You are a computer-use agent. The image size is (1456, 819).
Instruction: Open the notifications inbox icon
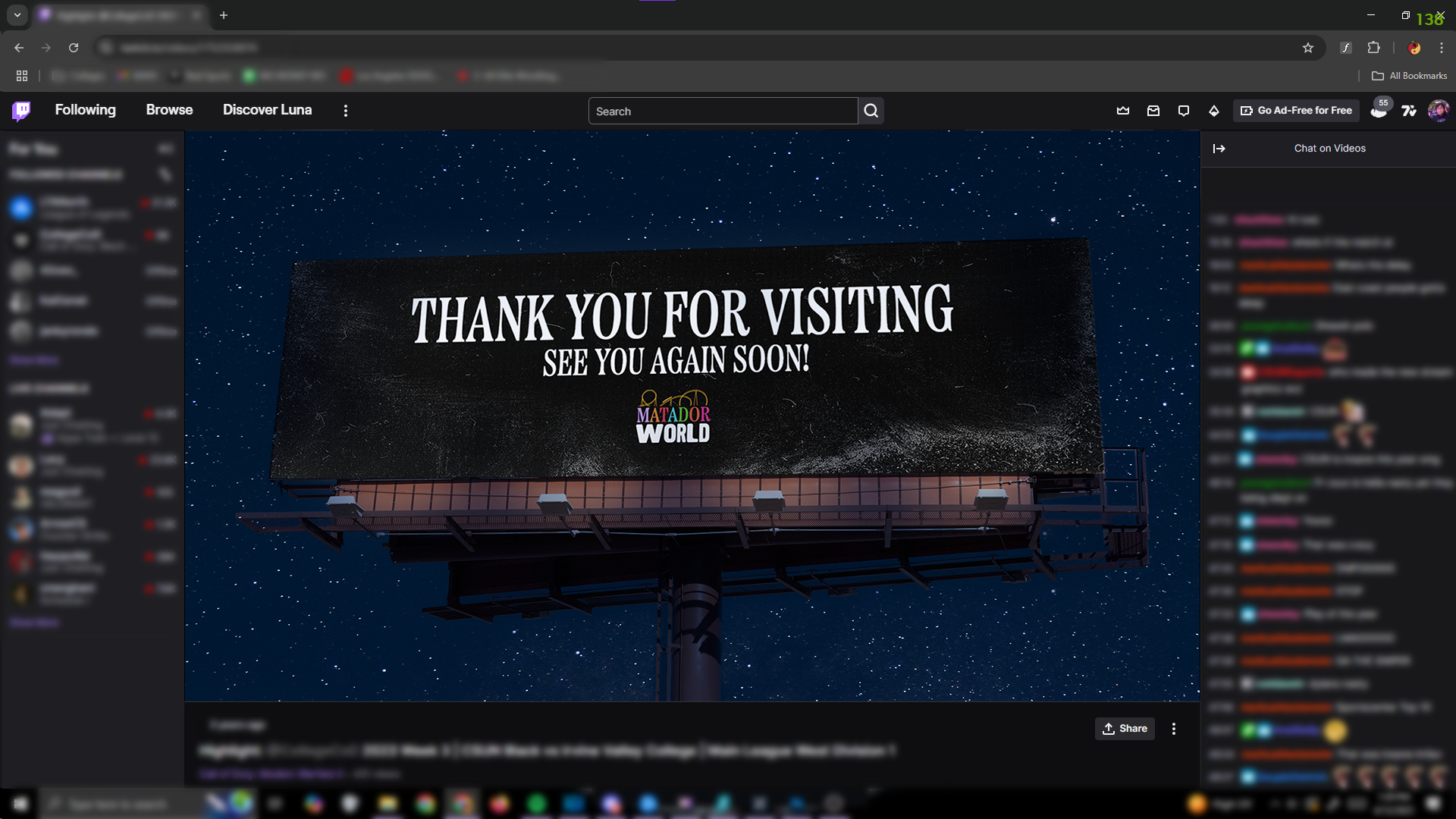coord(1153,111)
